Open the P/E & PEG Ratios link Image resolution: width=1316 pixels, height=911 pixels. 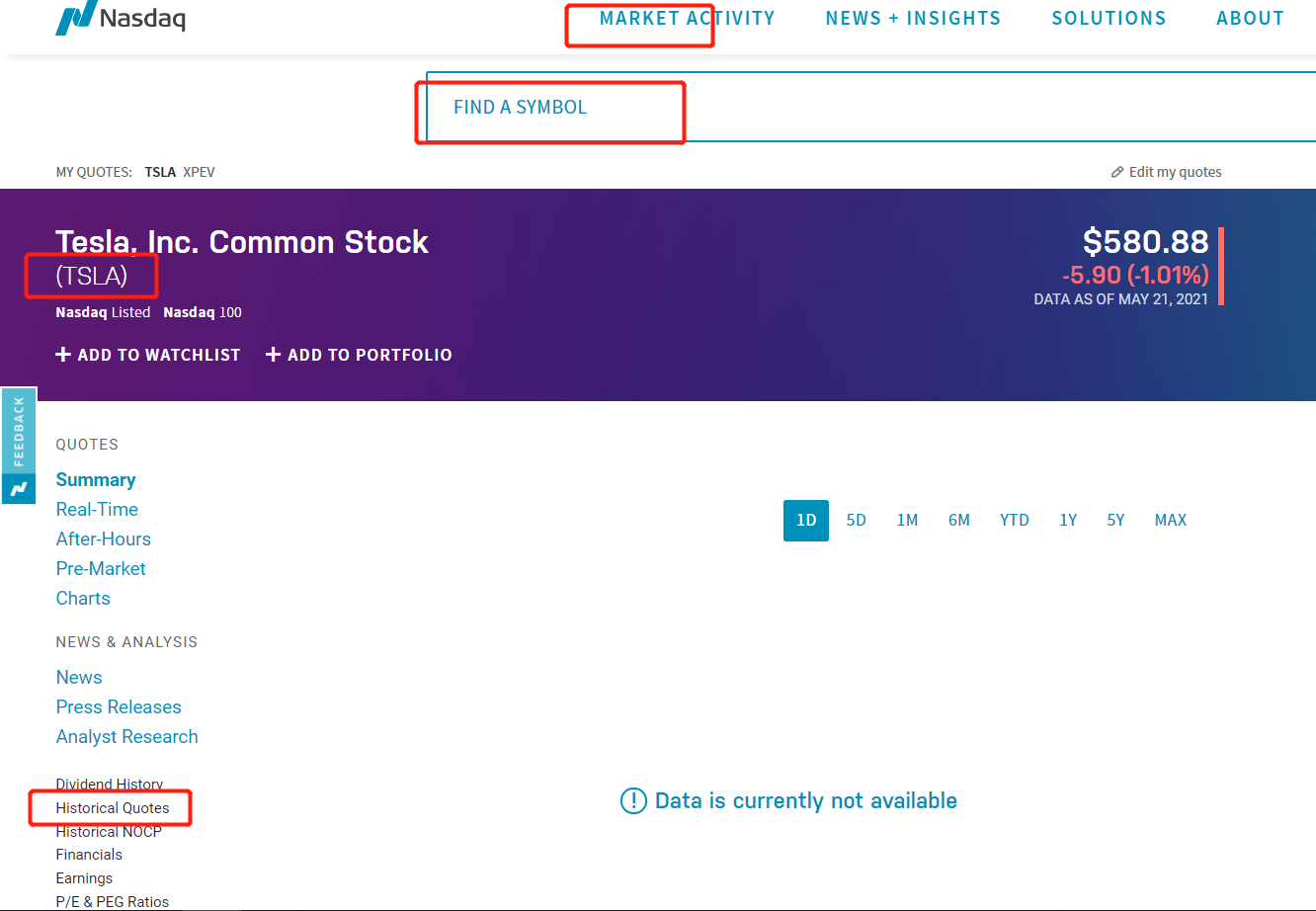[113, 902]
